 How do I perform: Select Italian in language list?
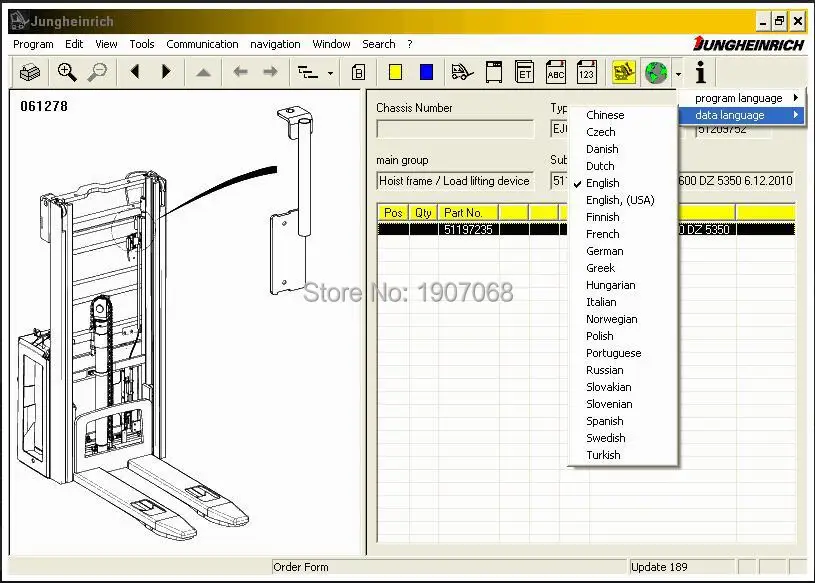point(624,302)
